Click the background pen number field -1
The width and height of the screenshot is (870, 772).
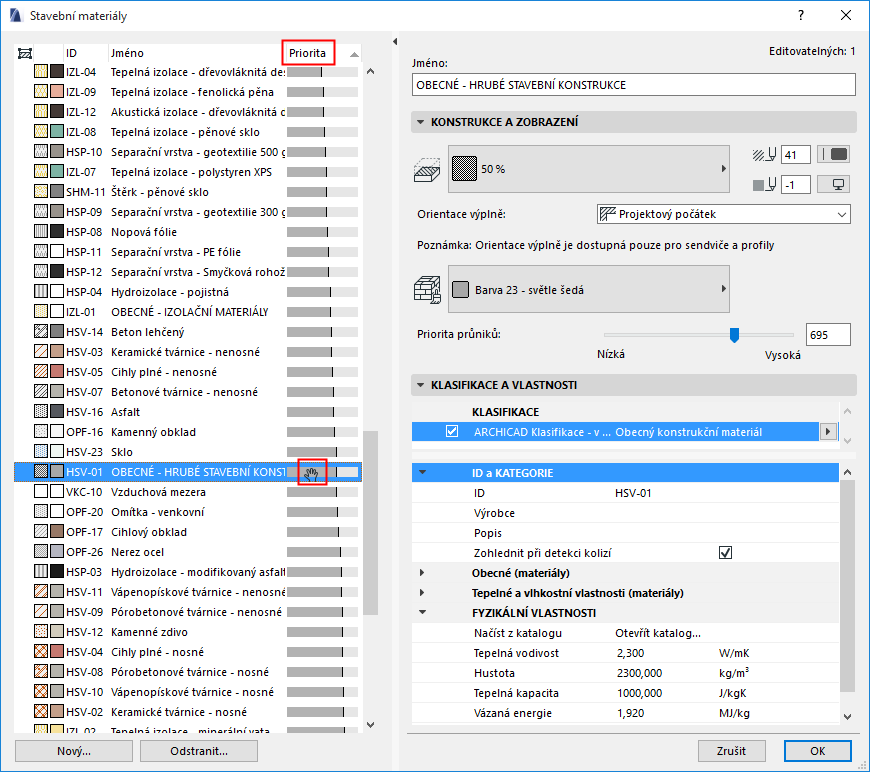click(795, 184)
